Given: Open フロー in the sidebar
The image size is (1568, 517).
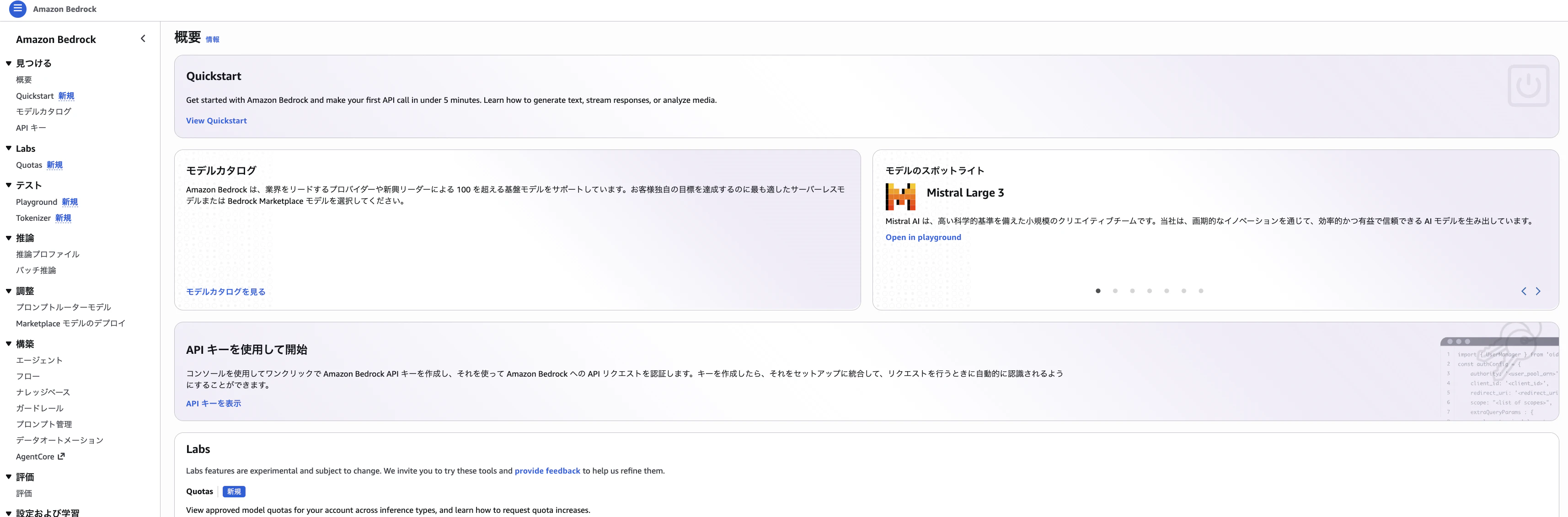Looking at the screenshot, I should (x=28, y=377).
